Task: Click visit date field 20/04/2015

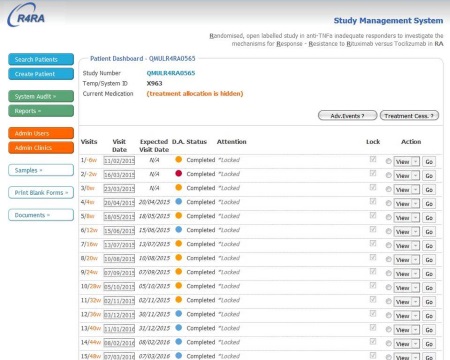Action: [x=119, y=203]
